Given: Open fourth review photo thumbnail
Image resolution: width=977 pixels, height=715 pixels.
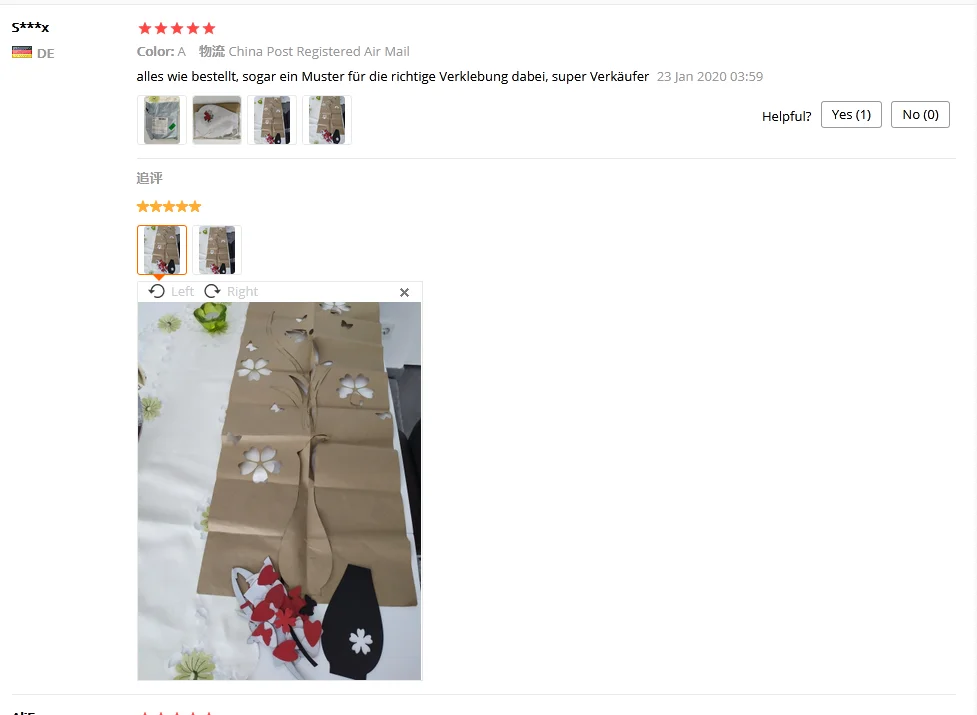Looking at the screenshot, I should 327,120.
